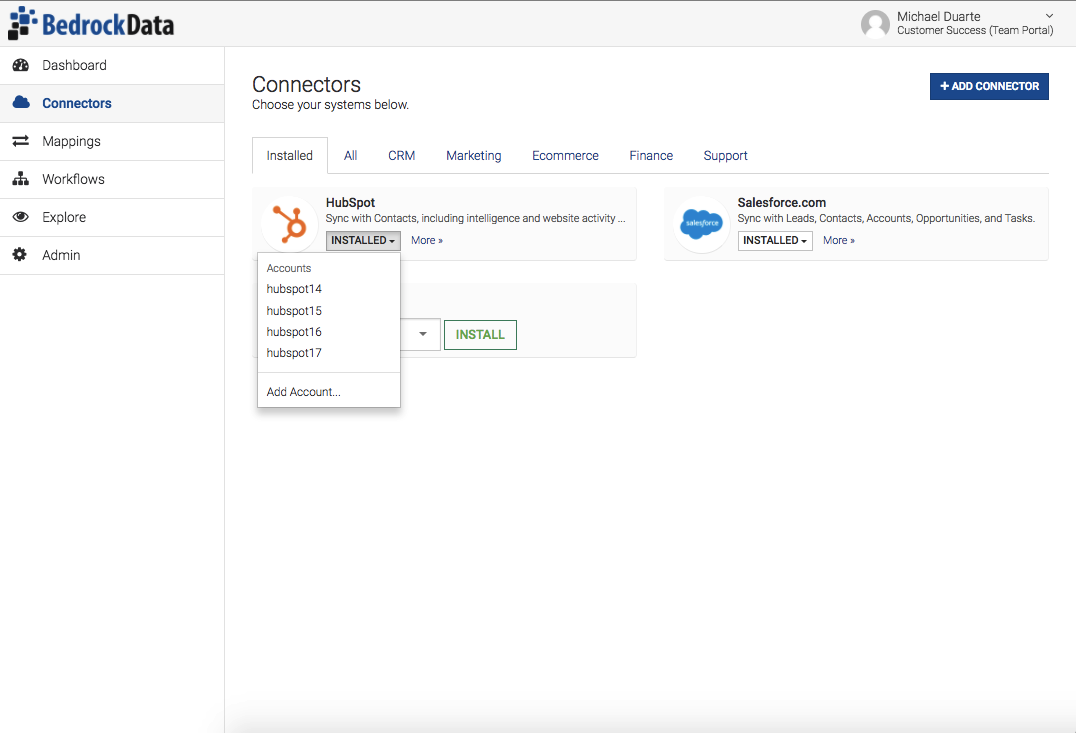Open the Admin section
1076x733 pixels.
113,255
